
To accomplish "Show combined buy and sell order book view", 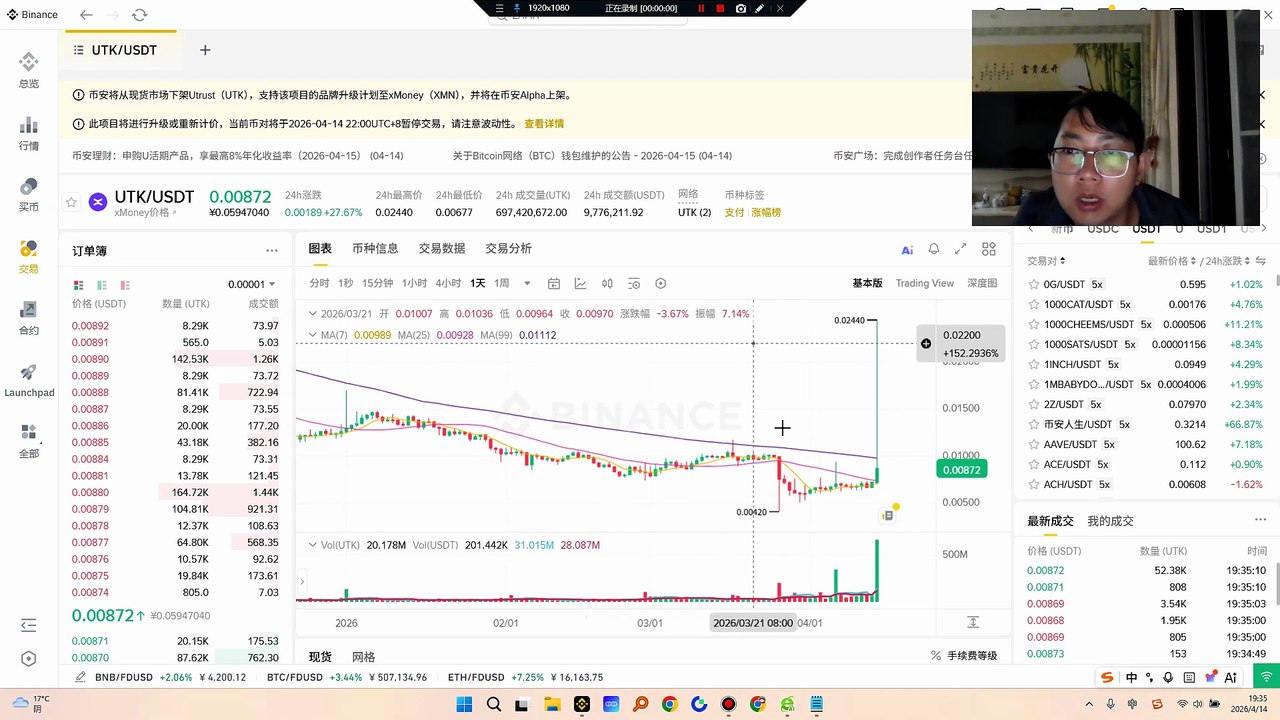I will click(x=79, y=285).
